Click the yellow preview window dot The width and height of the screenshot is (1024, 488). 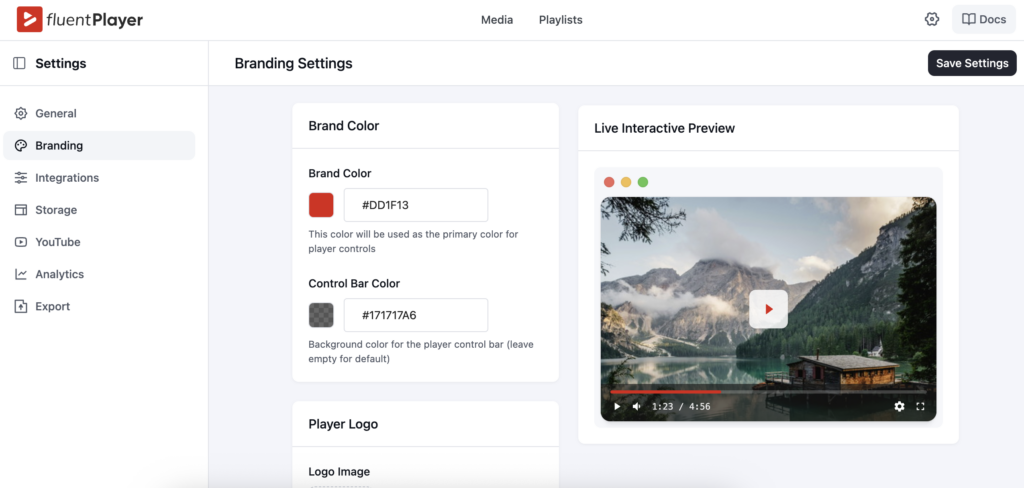[x=626, y=182]
